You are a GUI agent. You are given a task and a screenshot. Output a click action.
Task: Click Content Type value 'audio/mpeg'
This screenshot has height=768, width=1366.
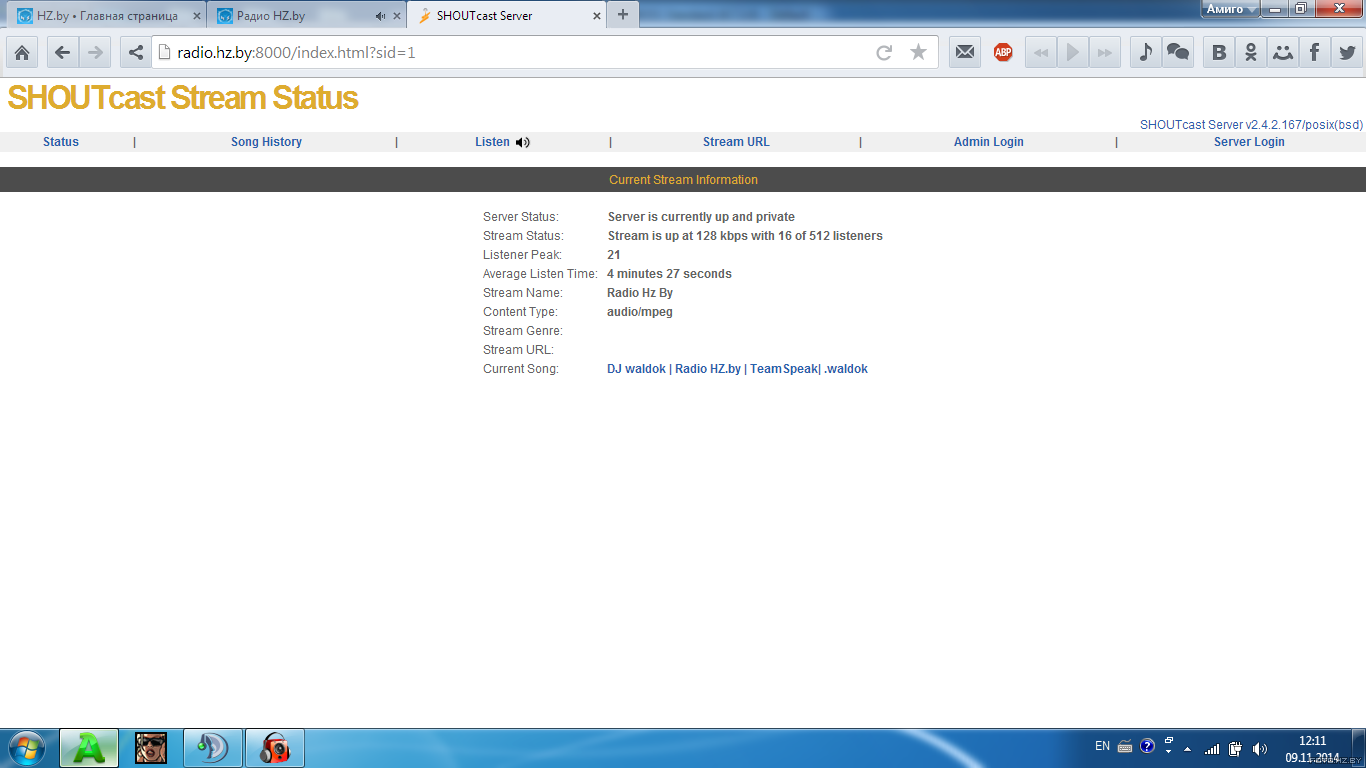[640, 312]
